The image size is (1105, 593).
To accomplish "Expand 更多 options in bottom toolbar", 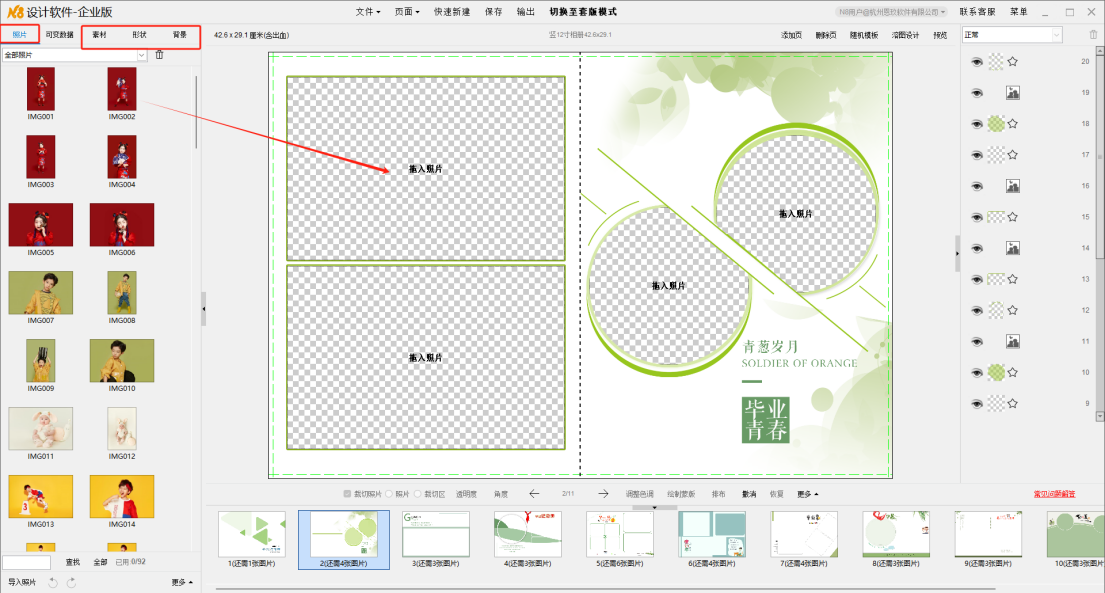I will coord(808,494).
